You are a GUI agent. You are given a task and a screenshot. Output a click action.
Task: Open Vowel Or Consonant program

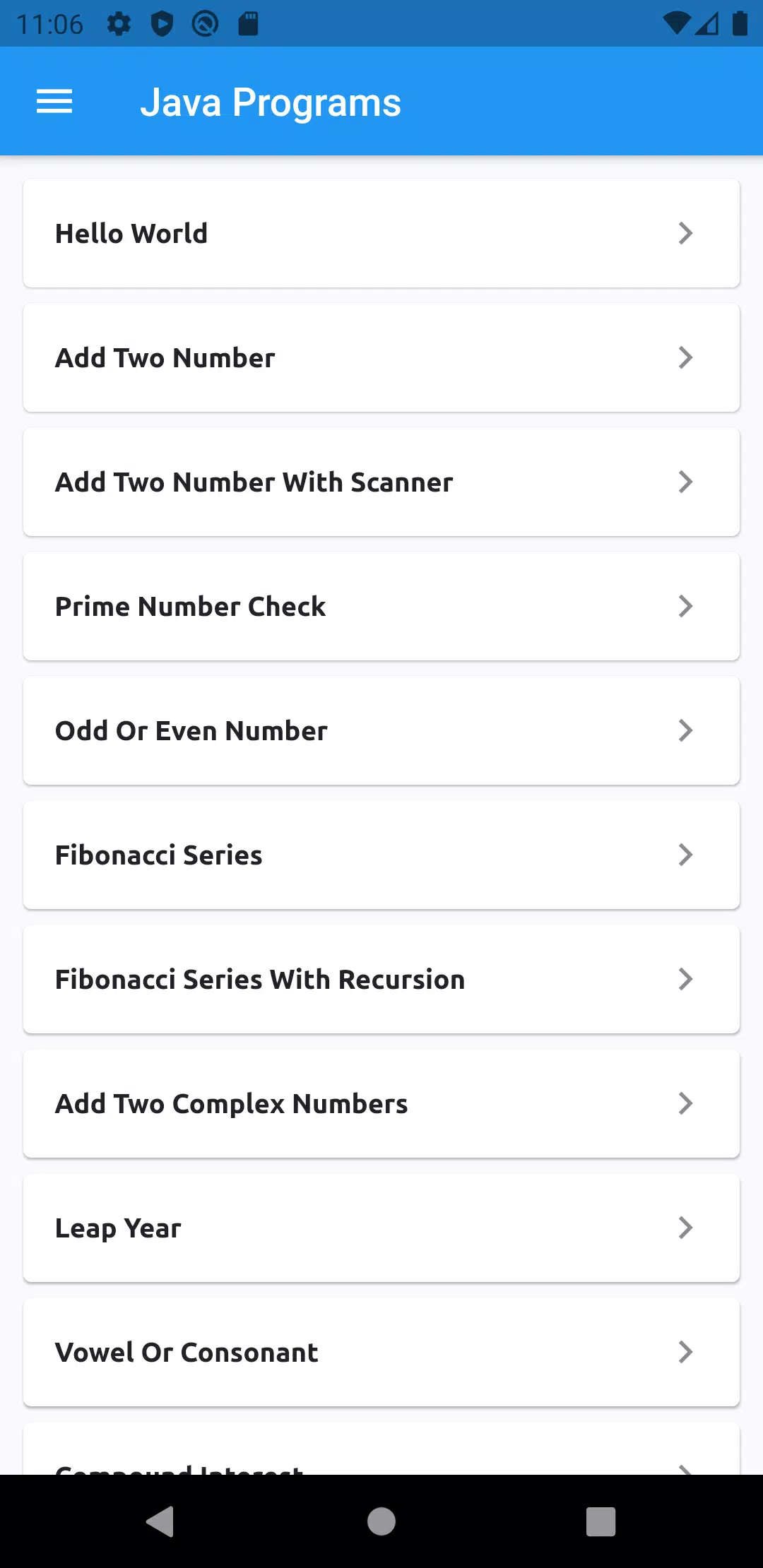(x=381, y=1352)
